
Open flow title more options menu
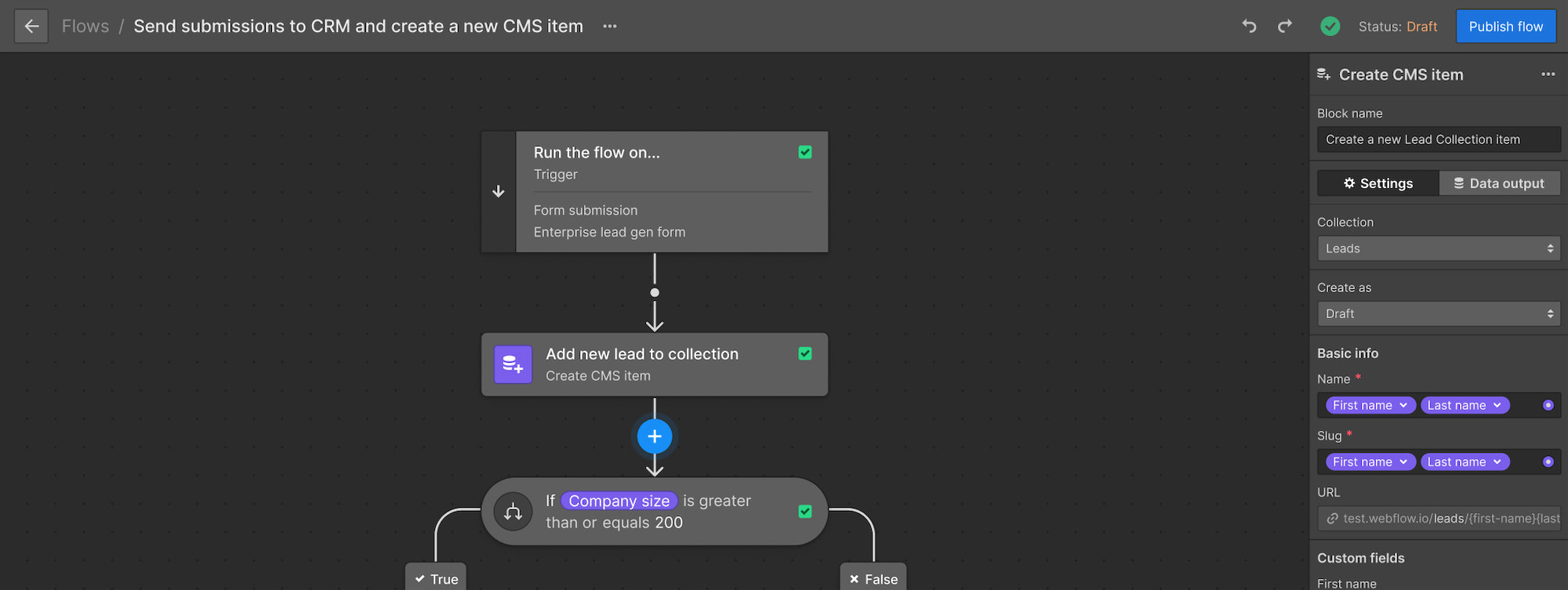coord(609,27)
